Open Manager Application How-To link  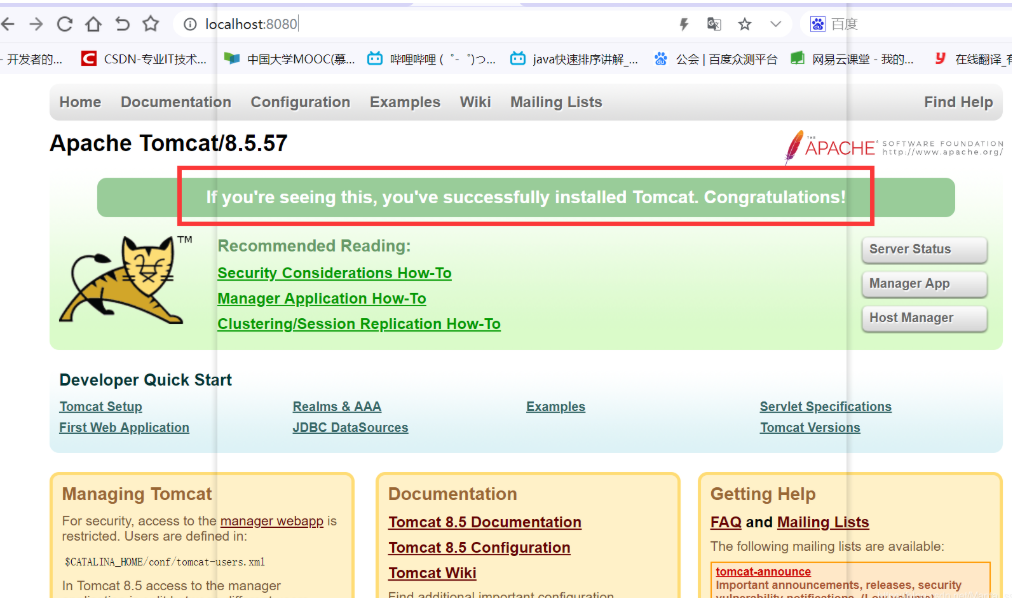pyautogui.click(x=321, y=299)
